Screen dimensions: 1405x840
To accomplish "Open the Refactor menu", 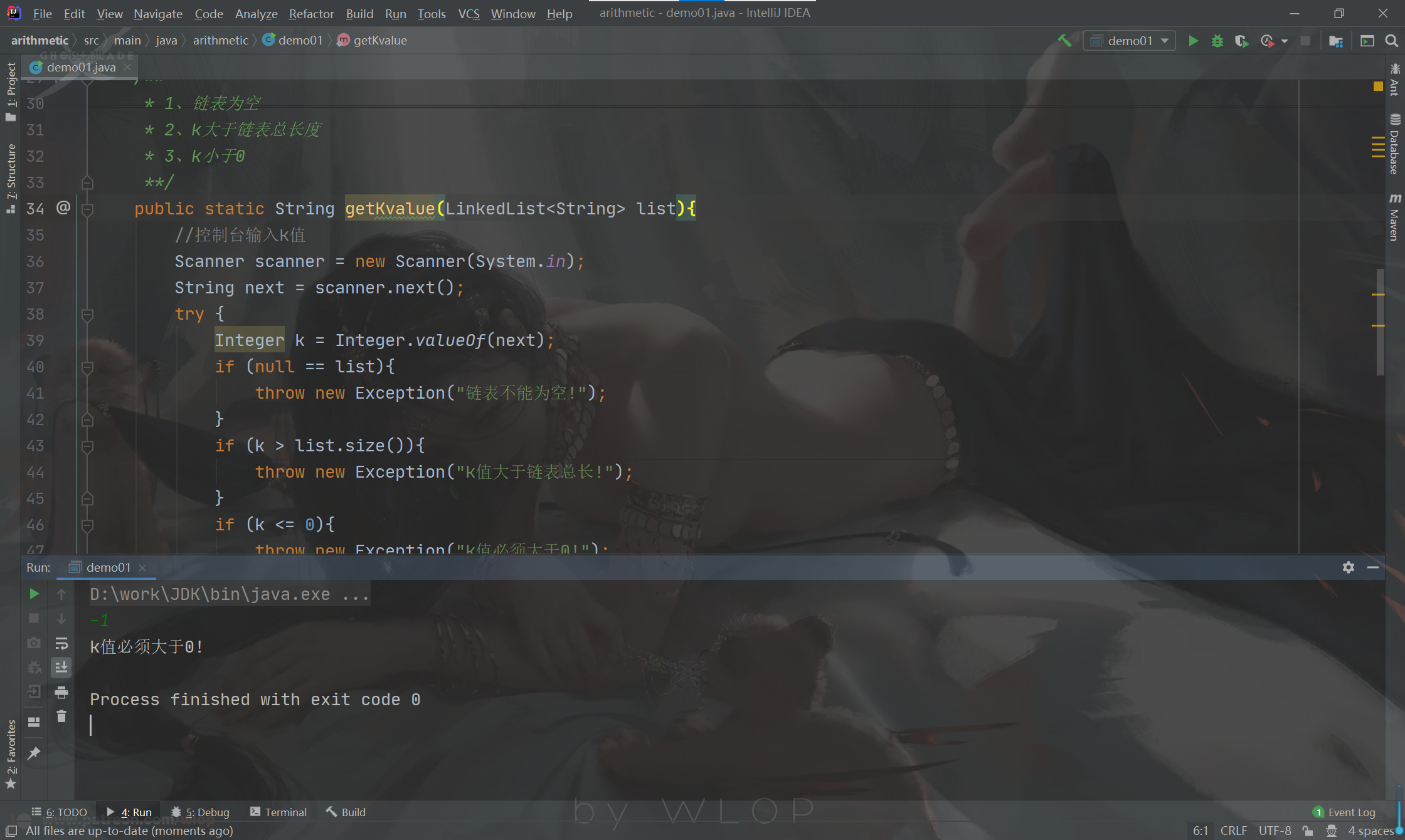I will pyautogui.click(x=311, y=13).
